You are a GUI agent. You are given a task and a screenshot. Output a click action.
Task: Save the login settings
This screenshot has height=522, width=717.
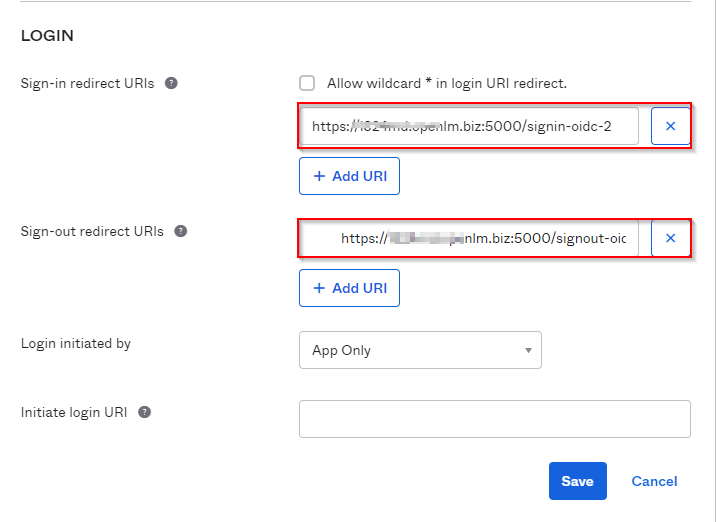(577, 481)
